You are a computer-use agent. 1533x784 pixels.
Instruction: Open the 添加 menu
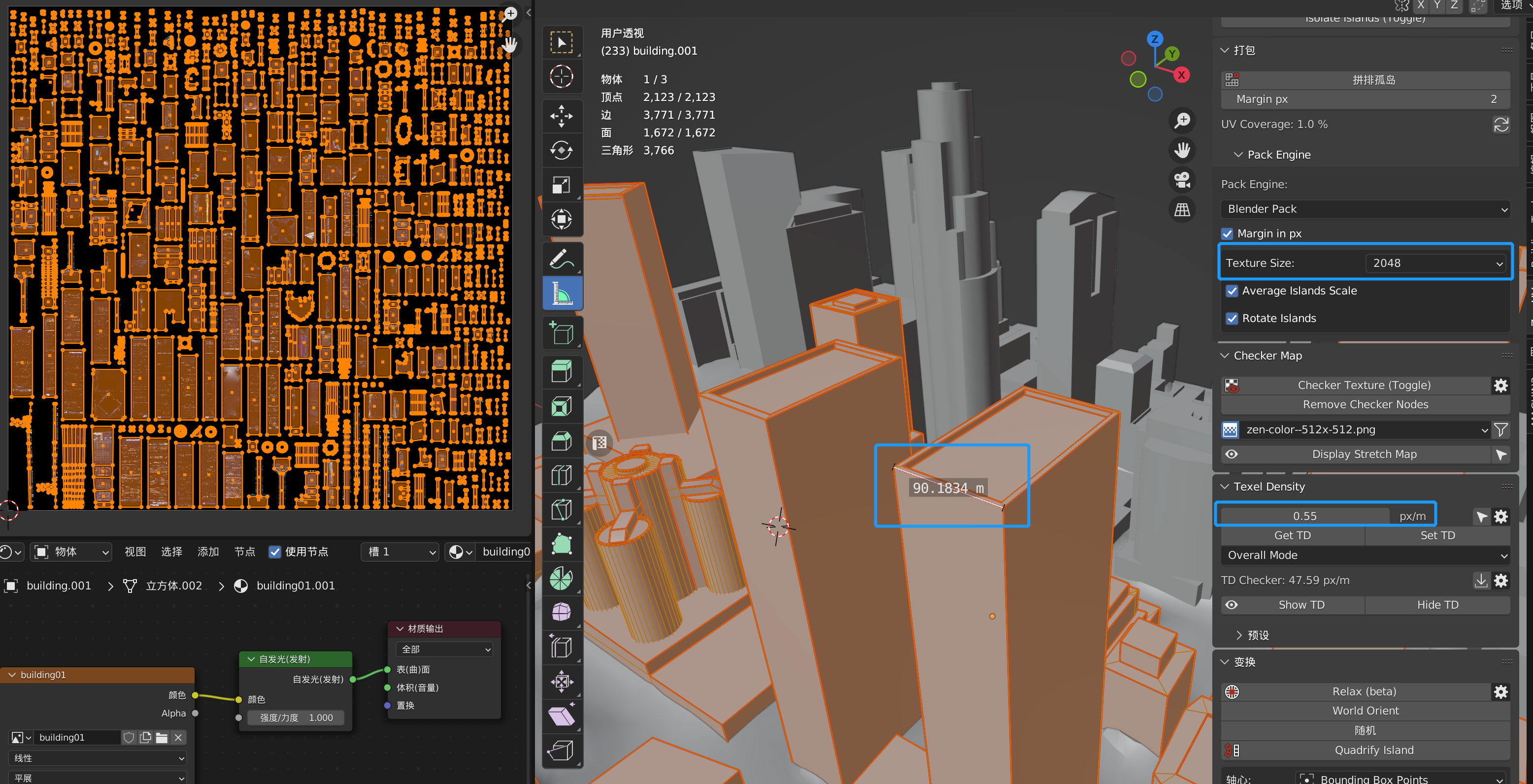click(208, 552)
